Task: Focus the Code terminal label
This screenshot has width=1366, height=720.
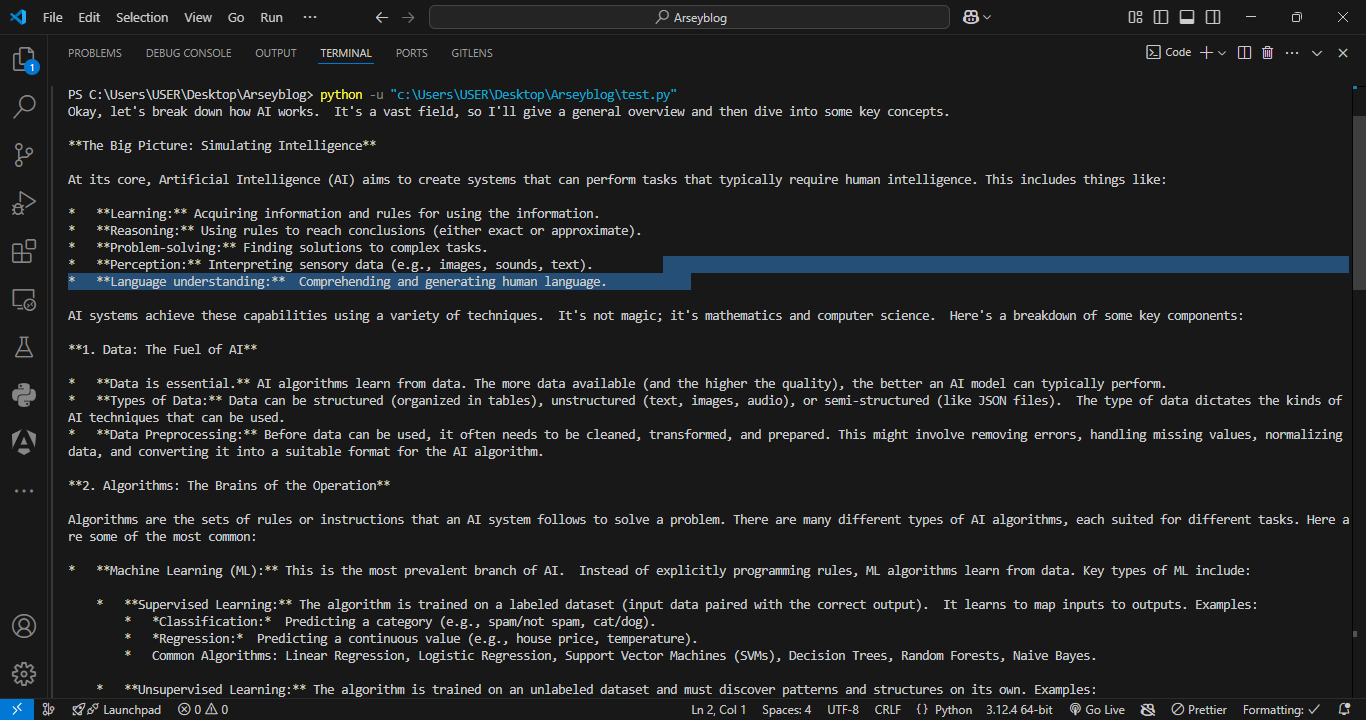Action: 1169,53
